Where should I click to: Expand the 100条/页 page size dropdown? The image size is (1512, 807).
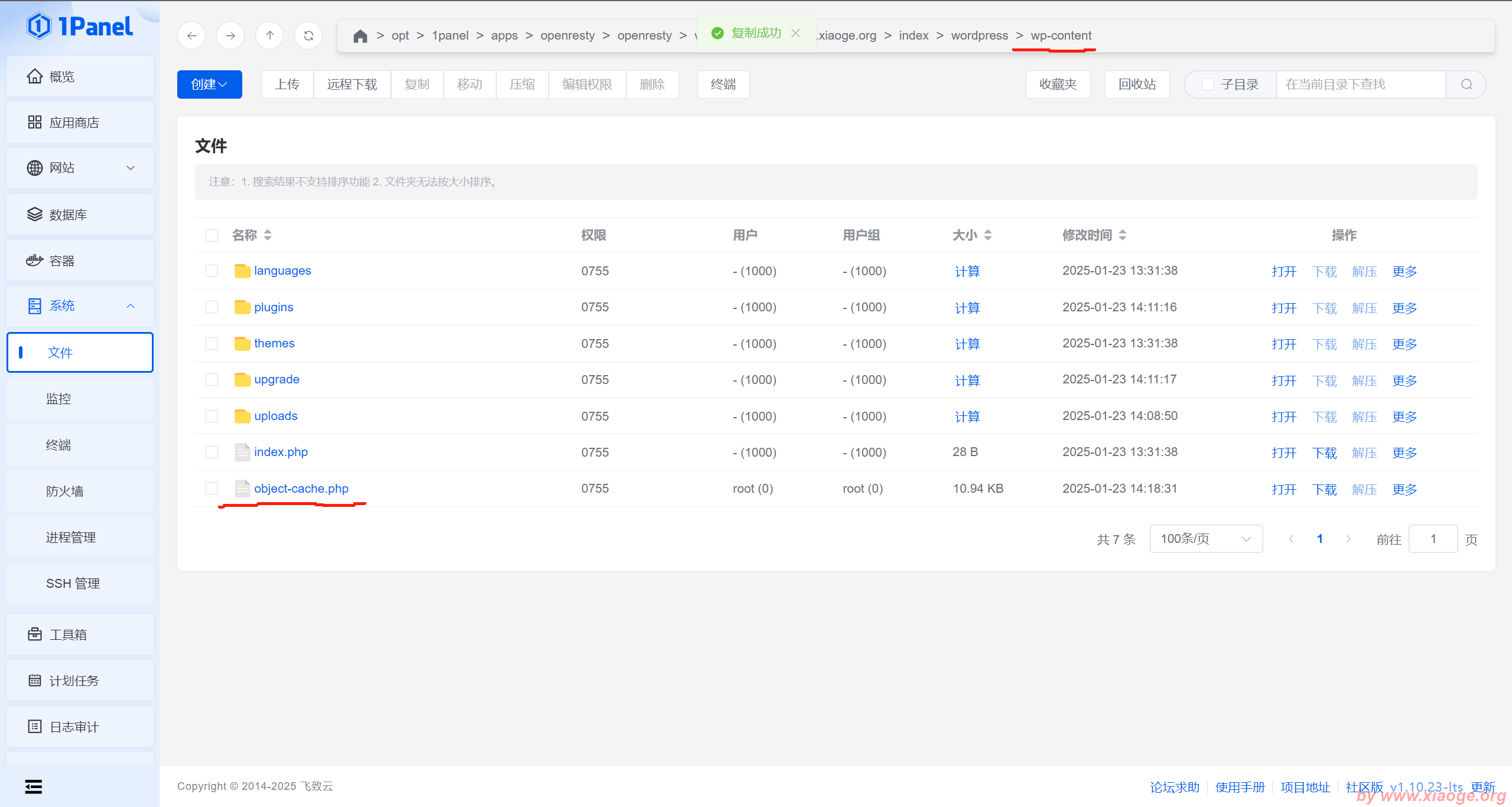click(x=1205, y=539)
